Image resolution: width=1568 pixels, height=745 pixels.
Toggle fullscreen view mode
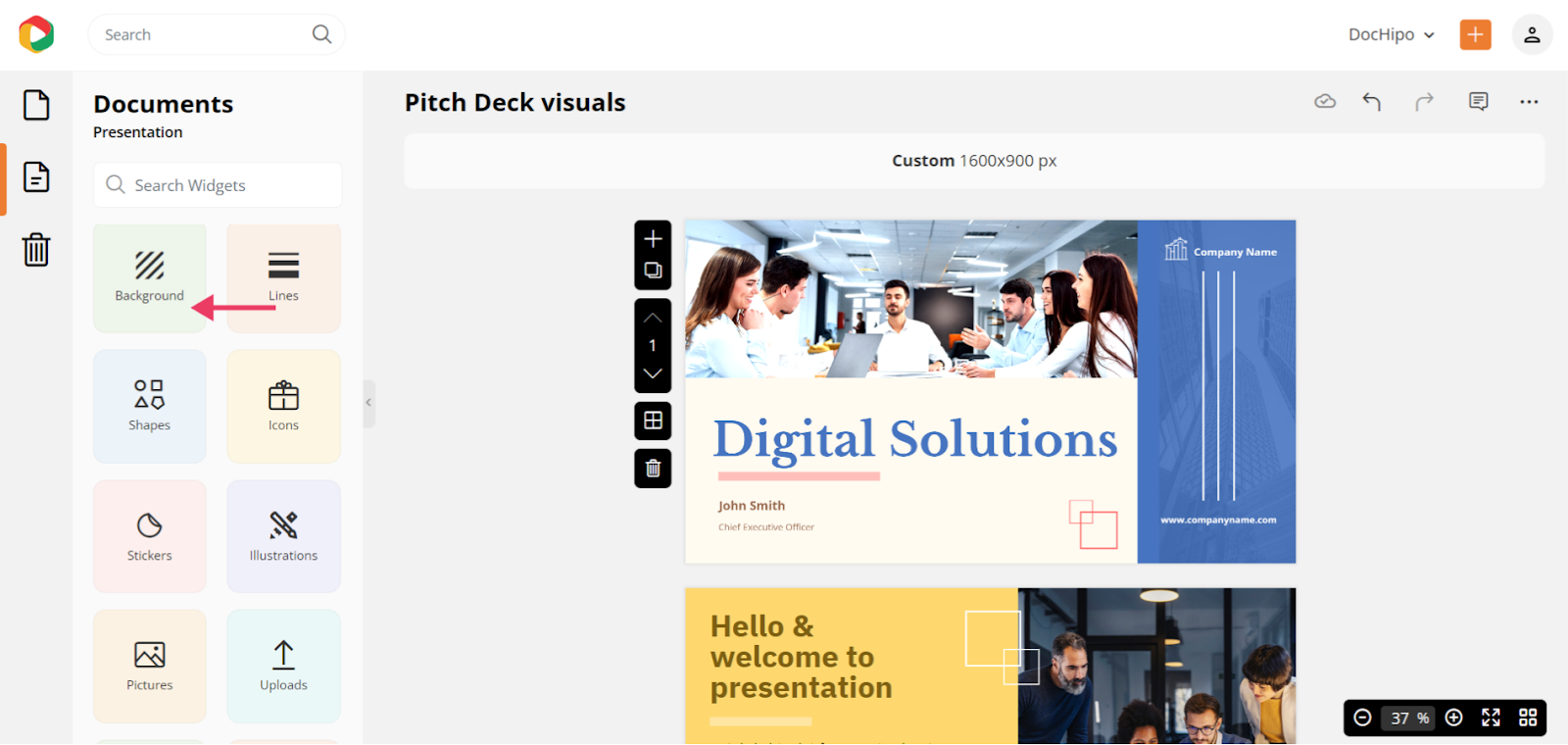(x=1491, y=718)
